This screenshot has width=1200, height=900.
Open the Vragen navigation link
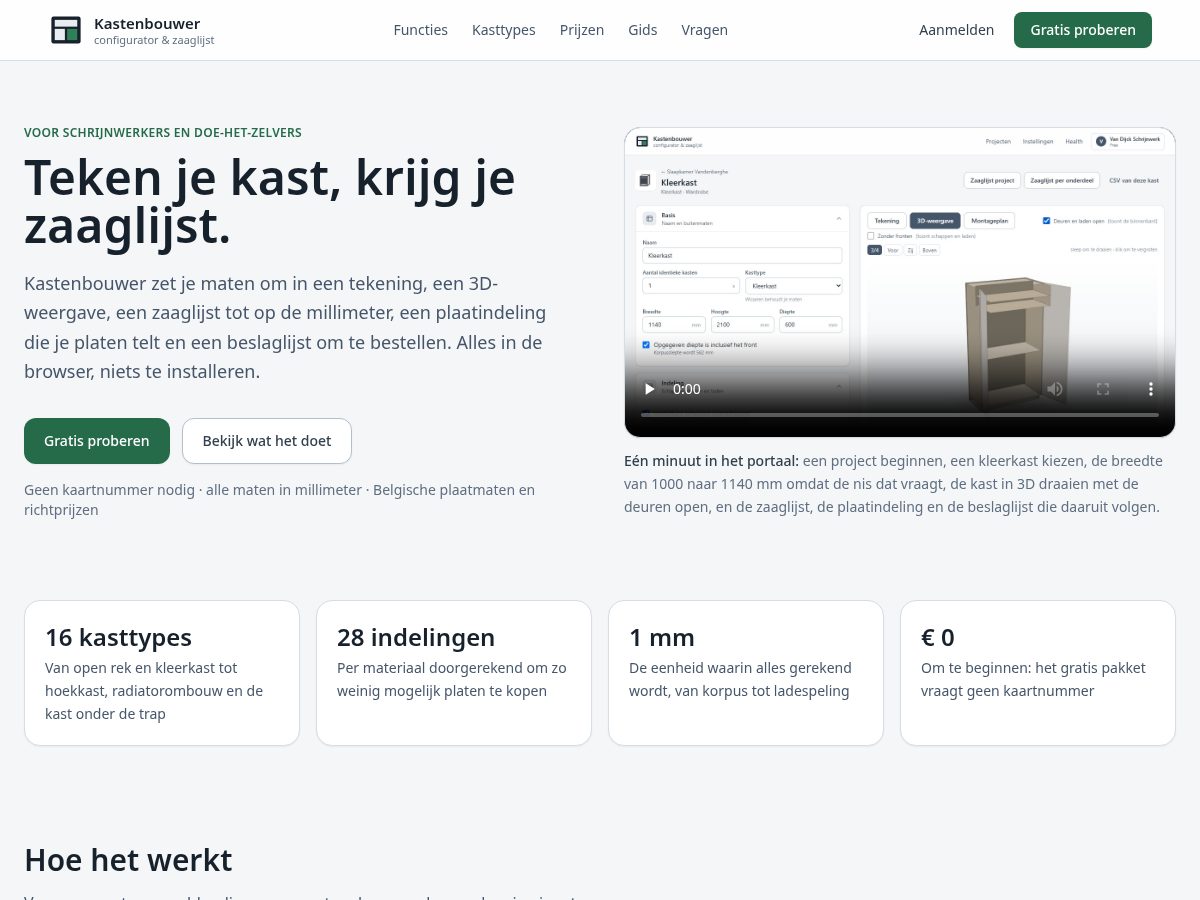[705, 30]
